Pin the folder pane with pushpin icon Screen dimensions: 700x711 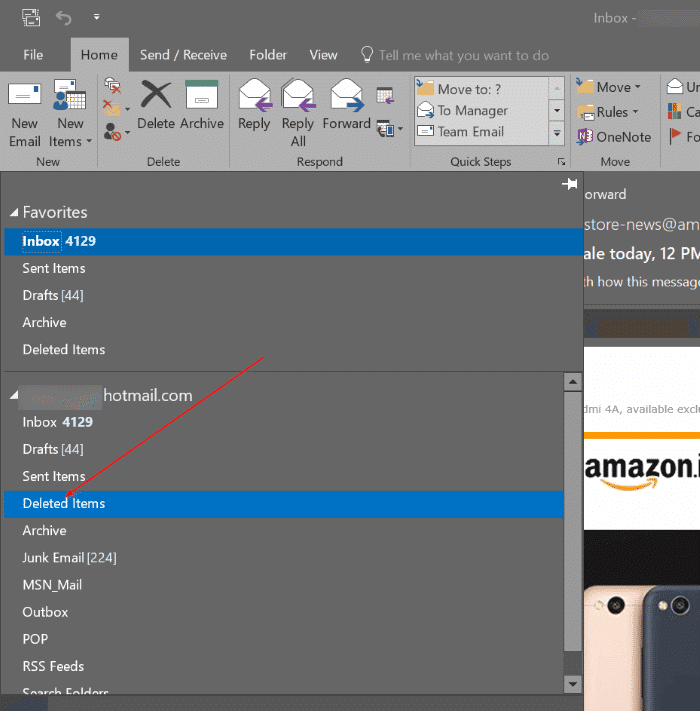570,184
